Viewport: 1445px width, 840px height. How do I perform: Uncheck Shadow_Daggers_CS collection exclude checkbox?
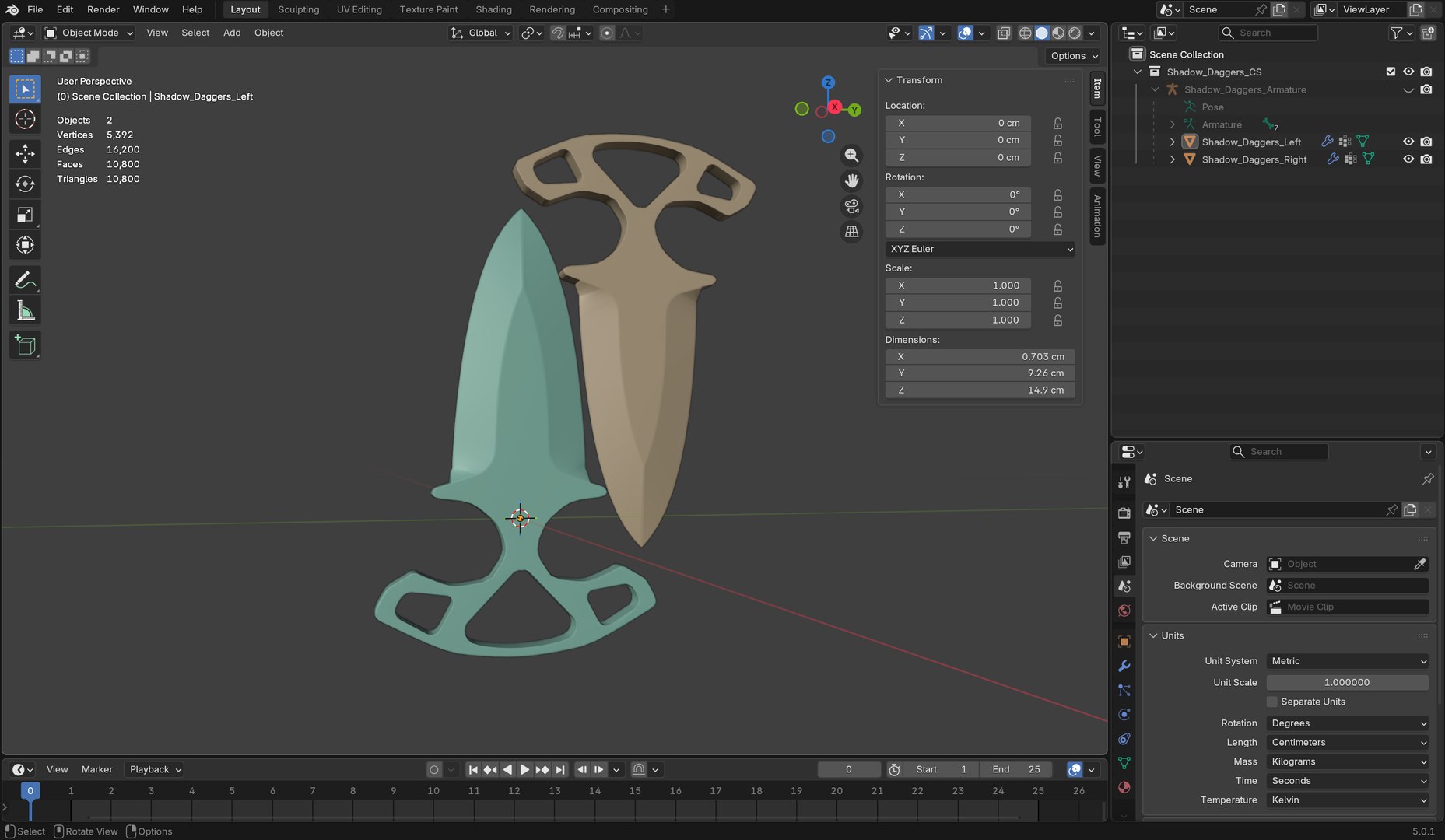tap(1391, 72)
